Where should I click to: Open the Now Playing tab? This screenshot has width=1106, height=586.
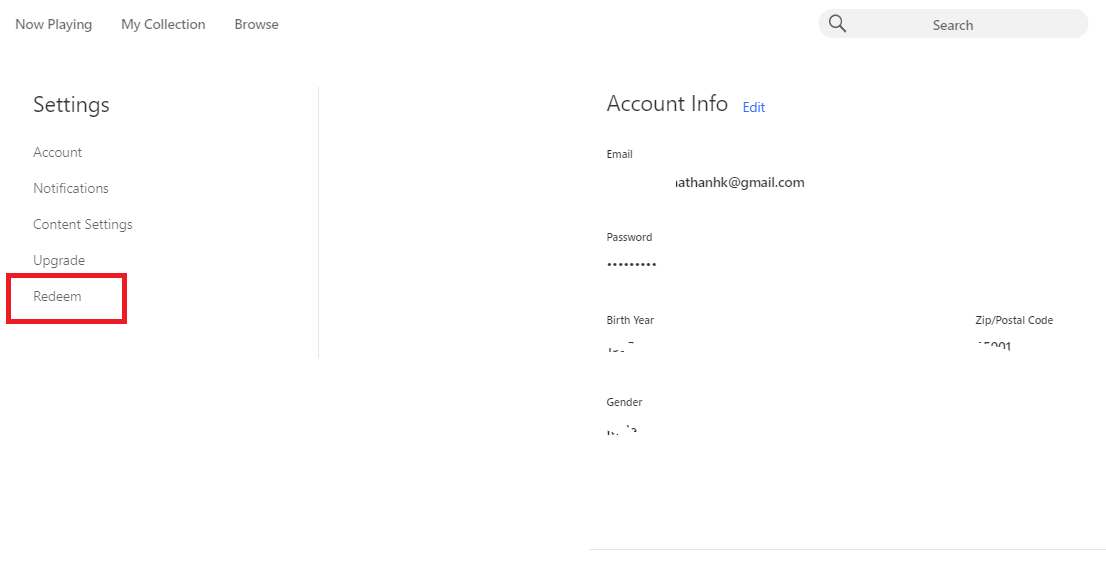tap(54, 24)
